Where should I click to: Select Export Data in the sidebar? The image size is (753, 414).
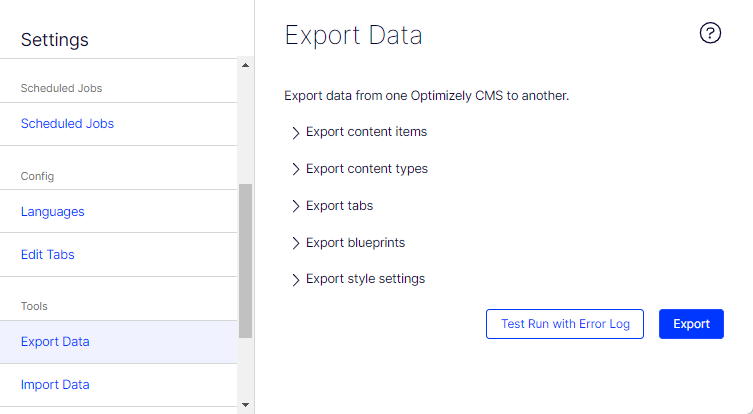[x=55, y=341]
